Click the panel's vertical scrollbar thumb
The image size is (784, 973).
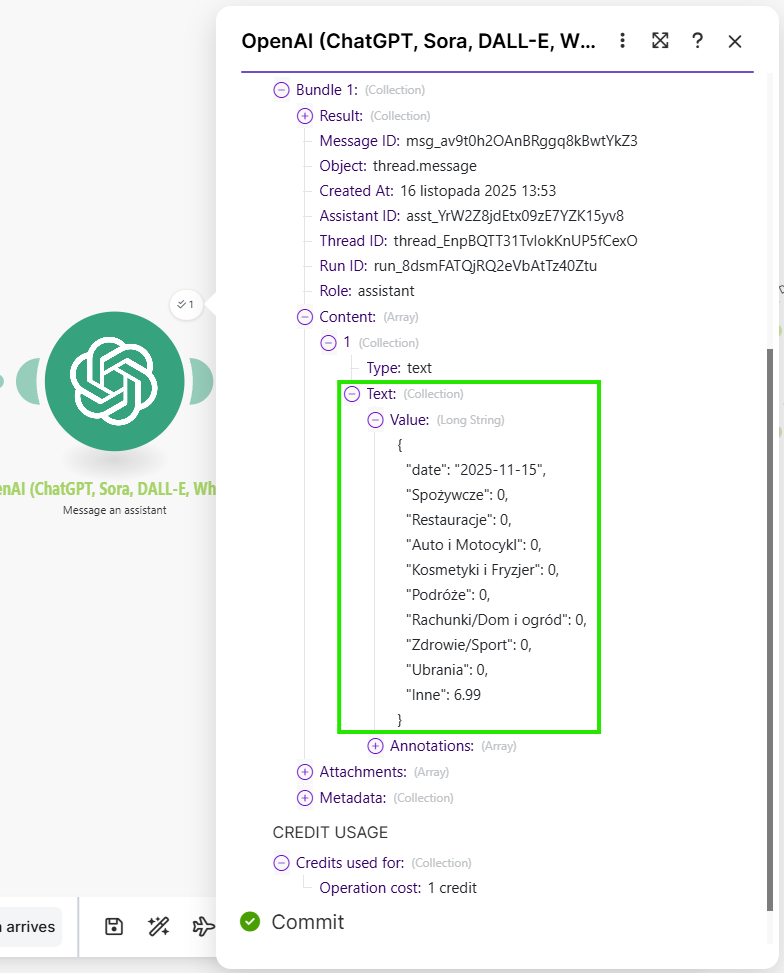point(770,629)
